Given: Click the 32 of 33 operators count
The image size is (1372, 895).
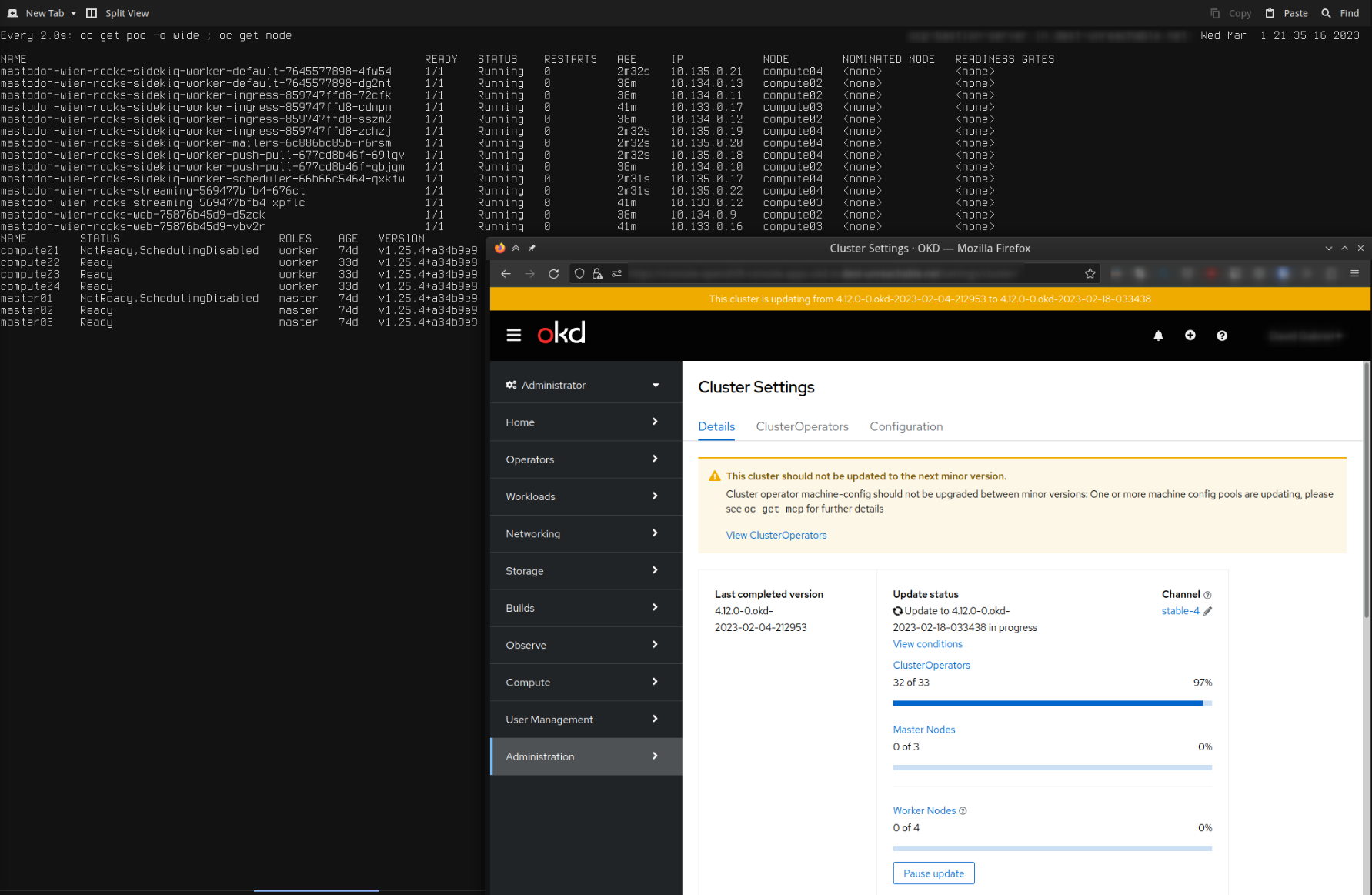Looking at the screenshot, I should pos(911,683).
